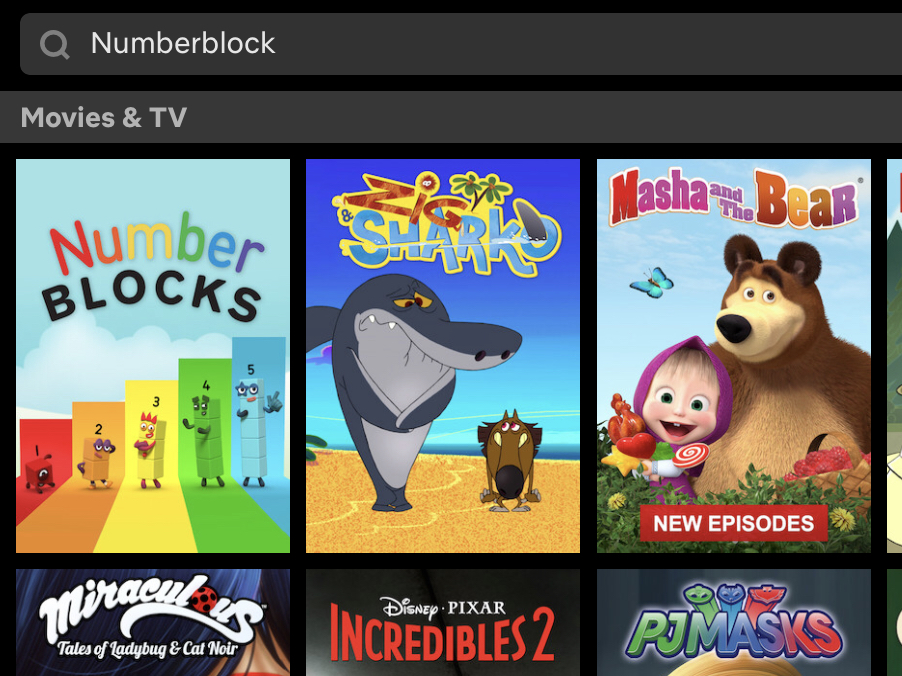Screen dimensions: 902x676
Task: Click the Disney Pixar logo text
Action: (x=443, y=608)
